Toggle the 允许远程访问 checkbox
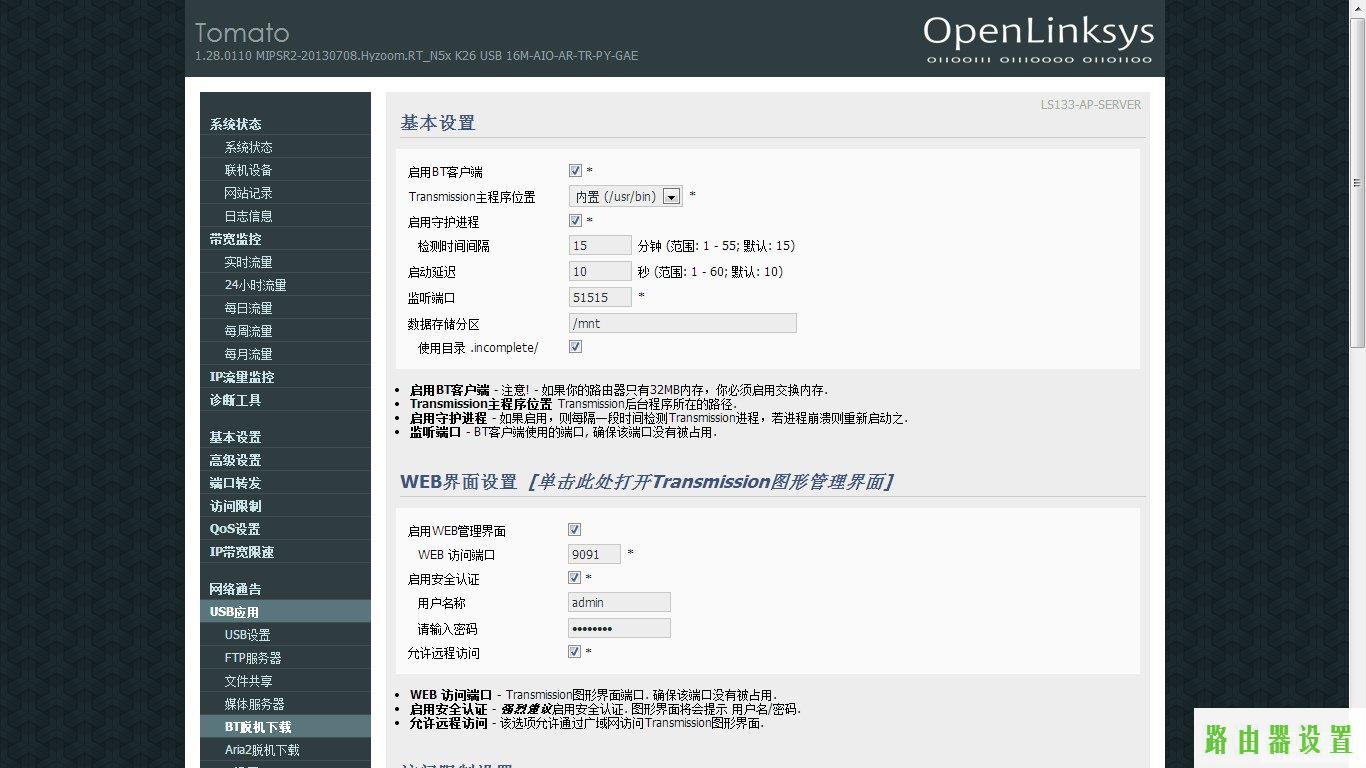Viewport: 1366px width, 768px height. (574, 652)
